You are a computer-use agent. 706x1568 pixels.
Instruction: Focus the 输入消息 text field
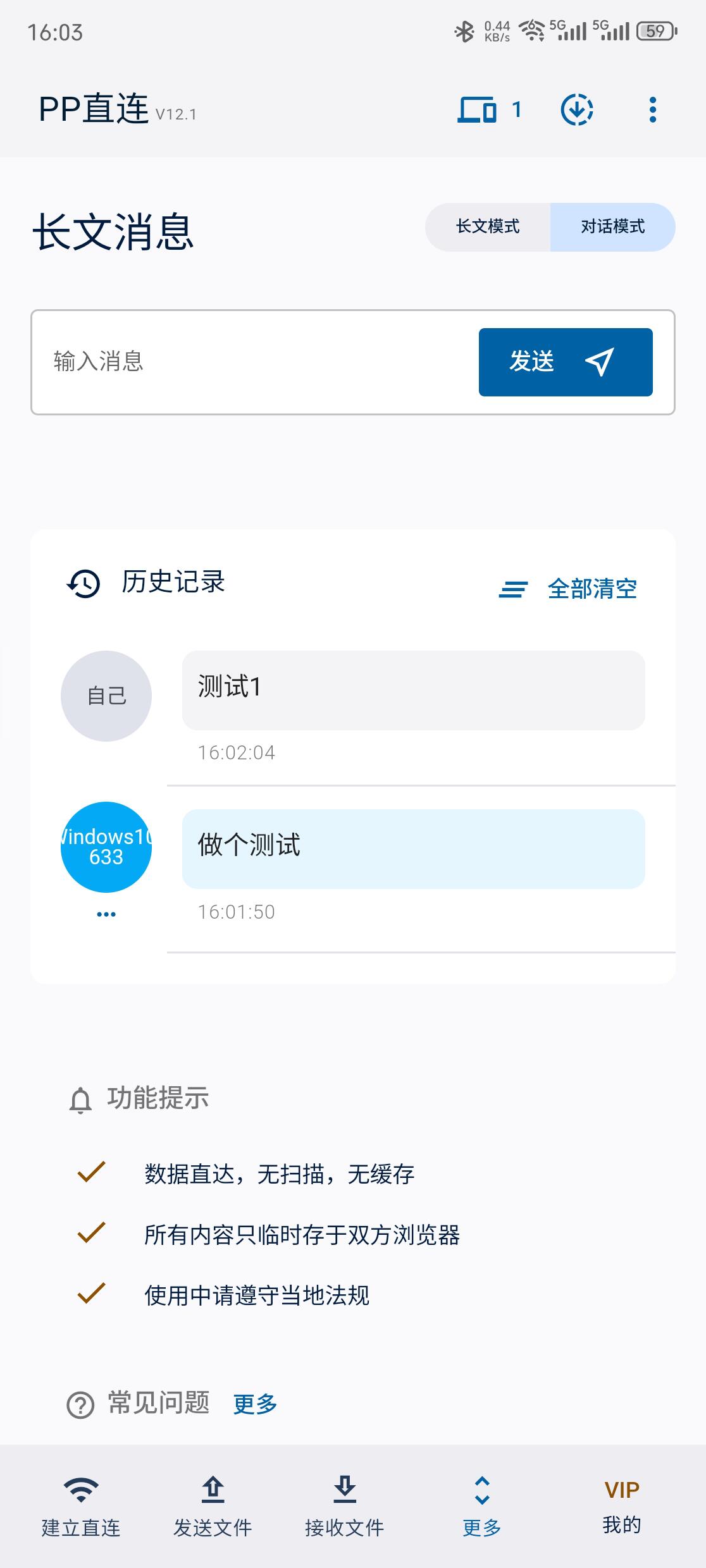coord(253,362)
